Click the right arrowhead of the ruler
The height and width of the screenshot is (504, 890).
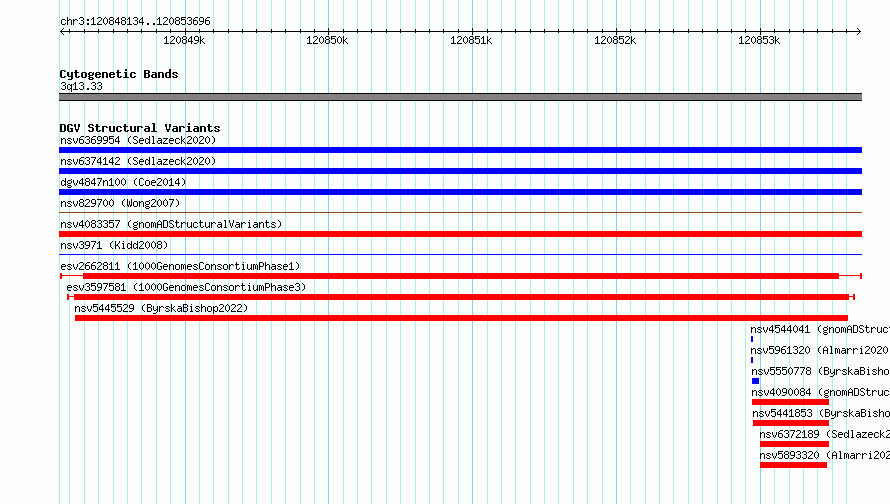(x=859, y=31)
